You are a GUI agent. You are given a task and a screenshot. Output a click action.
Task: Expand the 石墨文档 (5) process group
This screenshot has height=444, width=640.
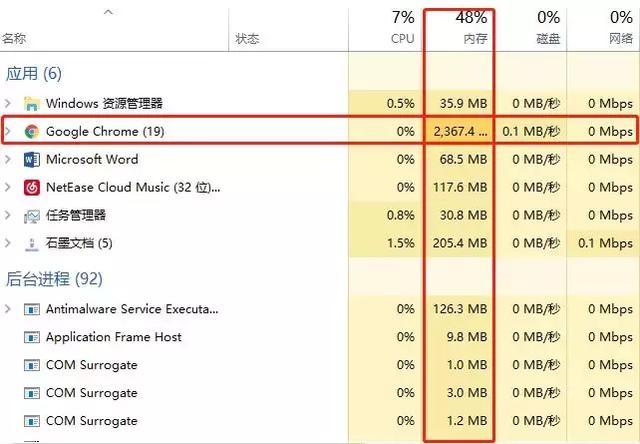9,243
